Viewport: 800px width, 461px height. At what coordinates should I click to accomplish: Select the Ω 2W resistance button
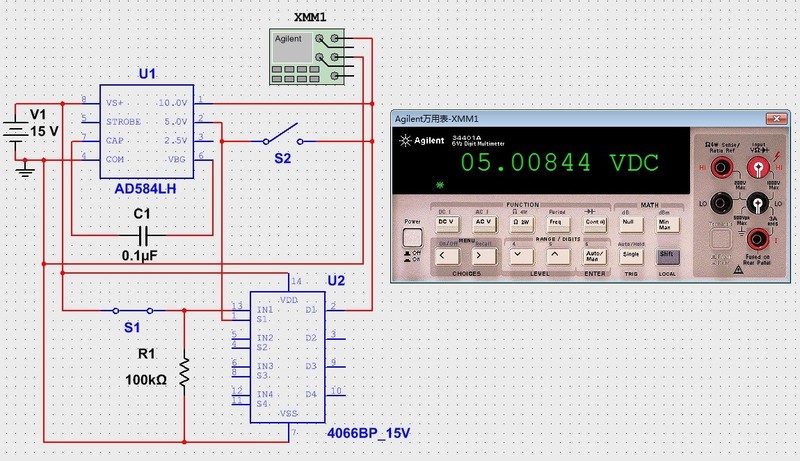pyautogui.click(x=517, y=223)
